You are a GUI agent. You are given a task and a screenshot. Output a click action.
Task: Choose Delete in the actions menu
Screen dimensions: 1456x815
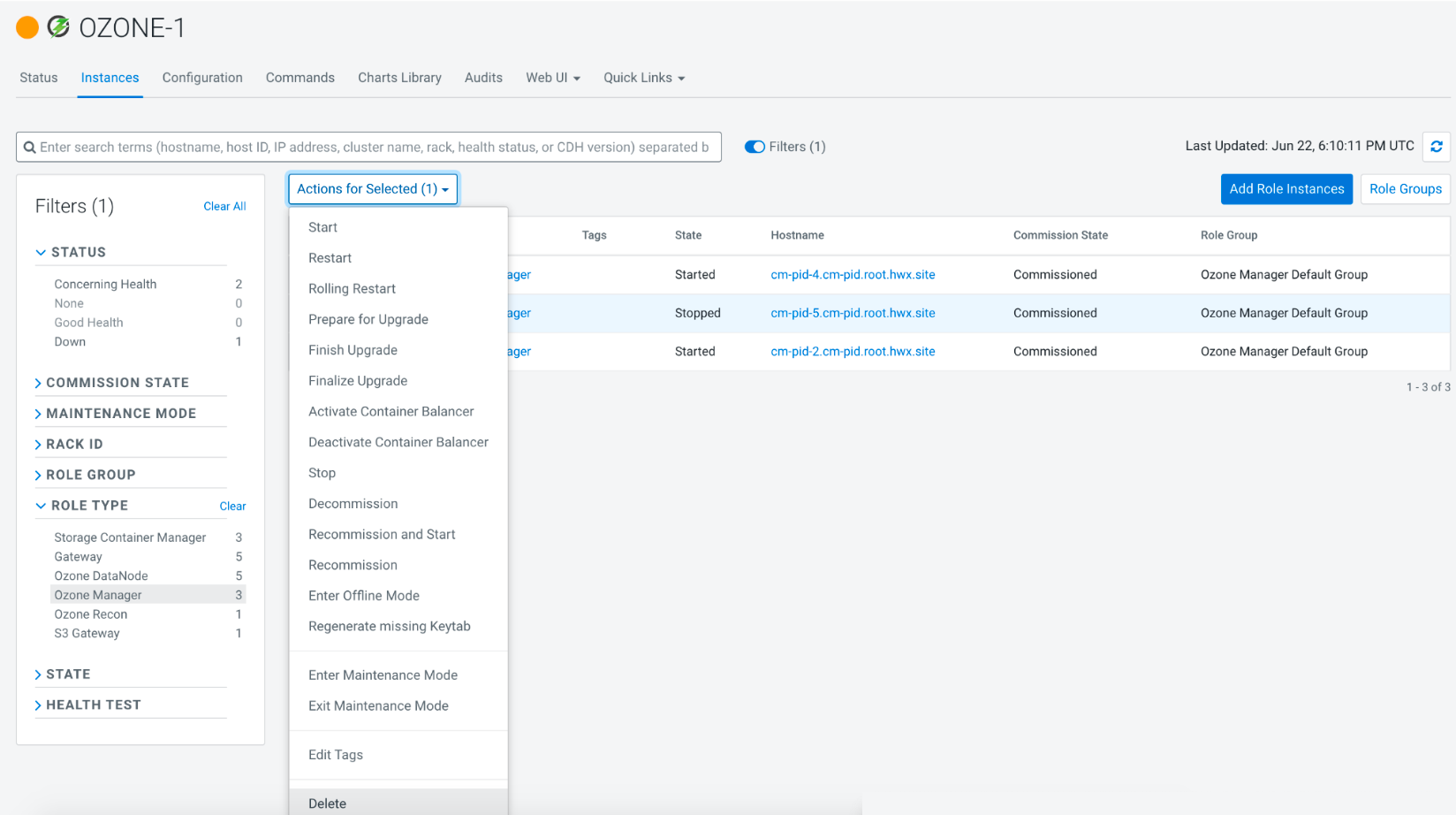328,803
